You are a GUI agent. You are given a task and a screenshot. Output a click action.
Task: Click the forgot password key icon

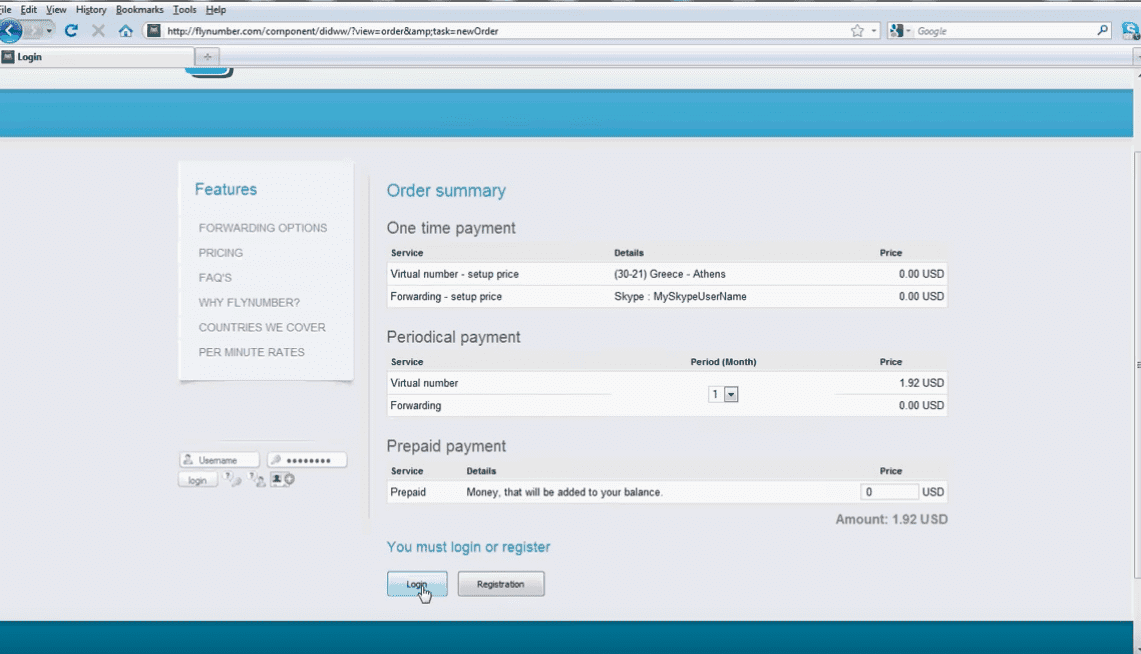point(232,480)
